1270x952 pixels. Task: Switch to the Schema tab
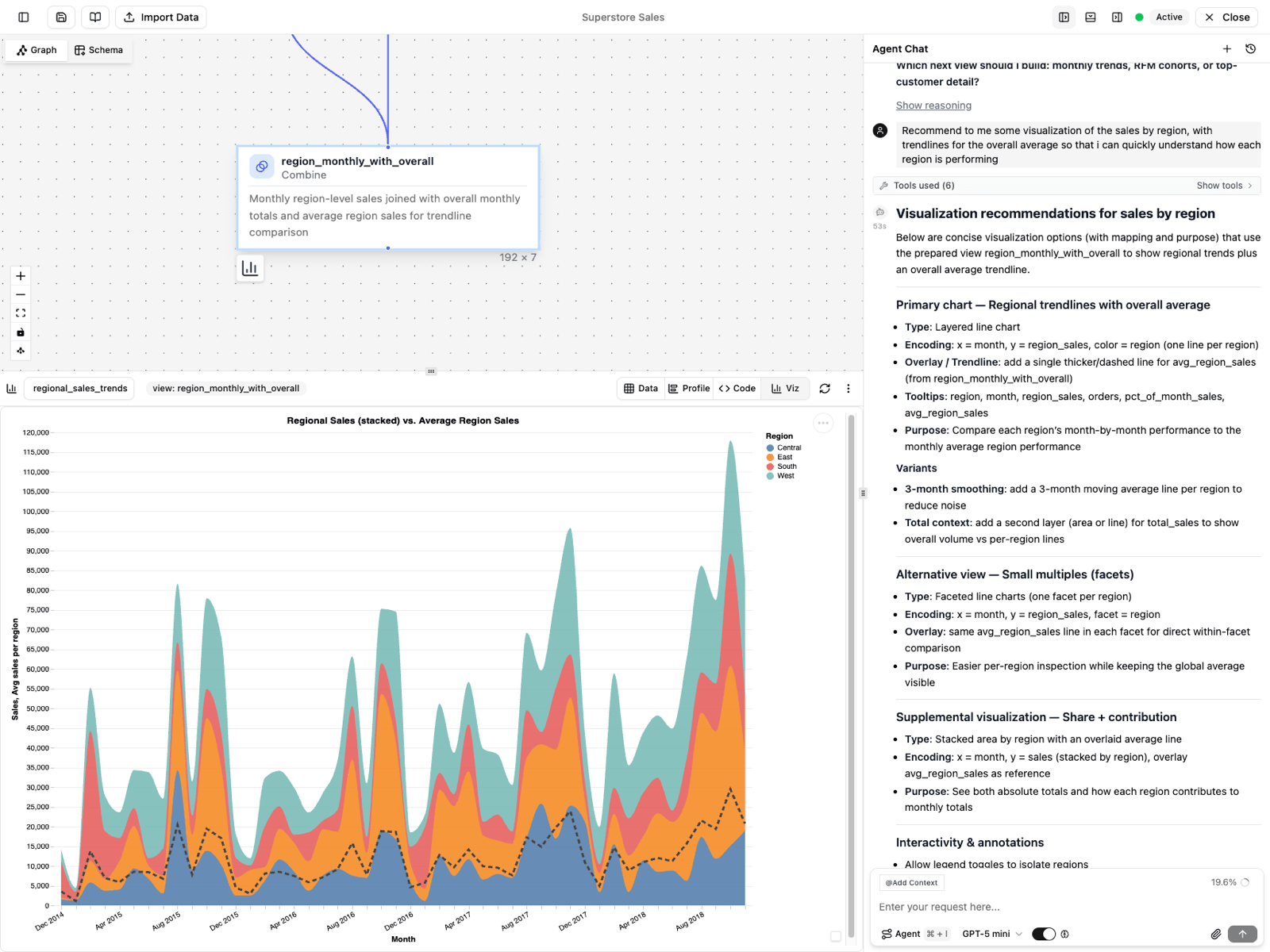click(99, 50)
